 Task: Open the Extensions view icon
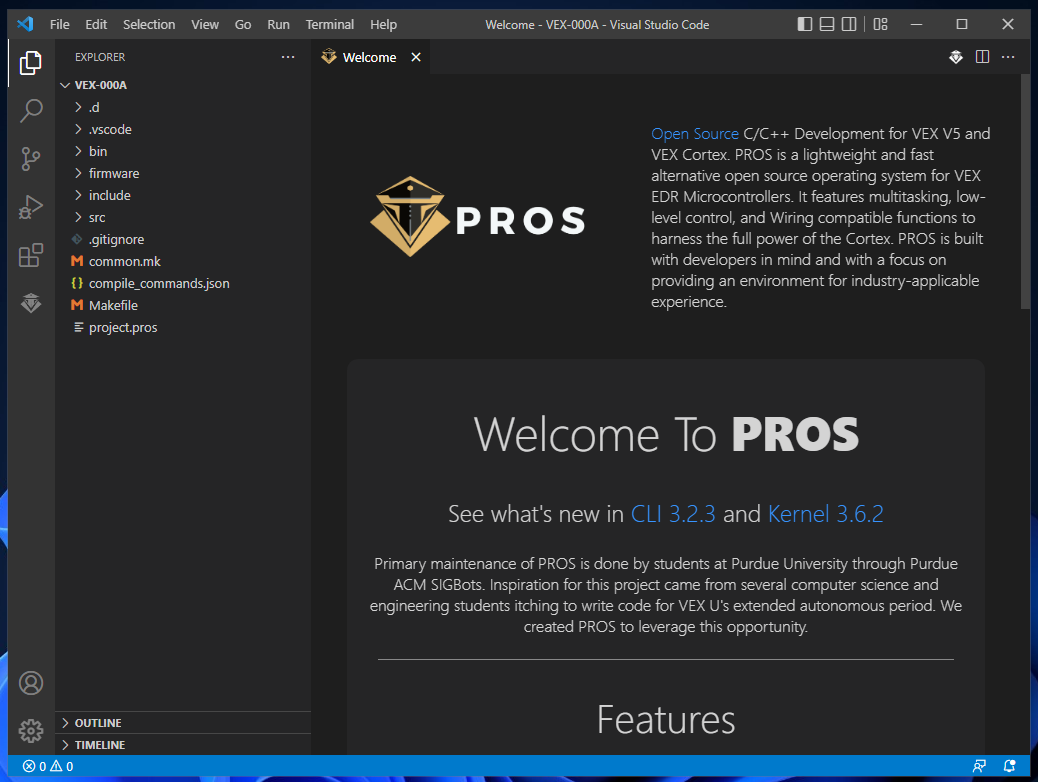30,255
